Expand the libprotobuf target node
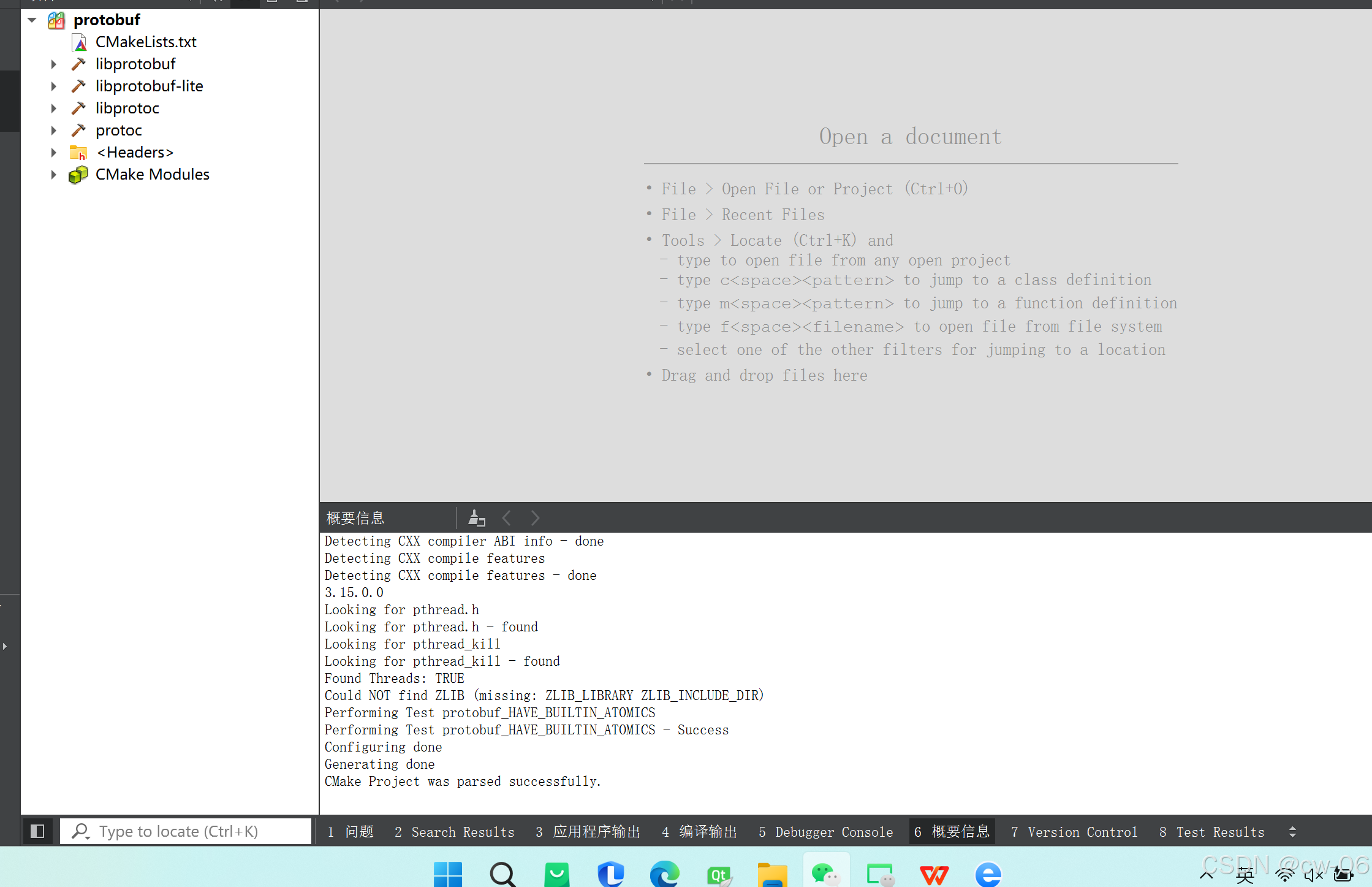 (x=54, y=64)
